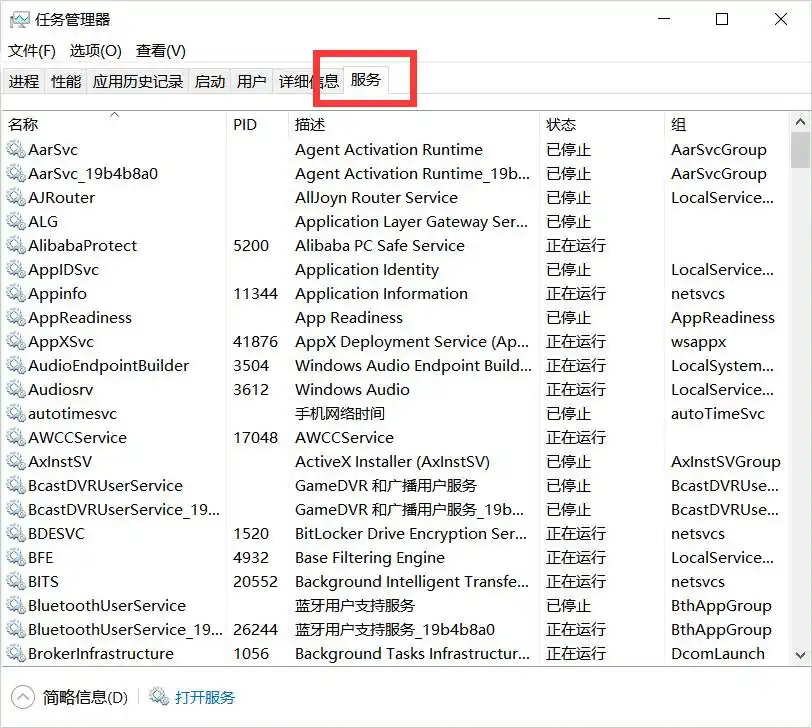Click the gear icon beside AlibabaProtect
The image size is (812, 728).
[16, 245]
